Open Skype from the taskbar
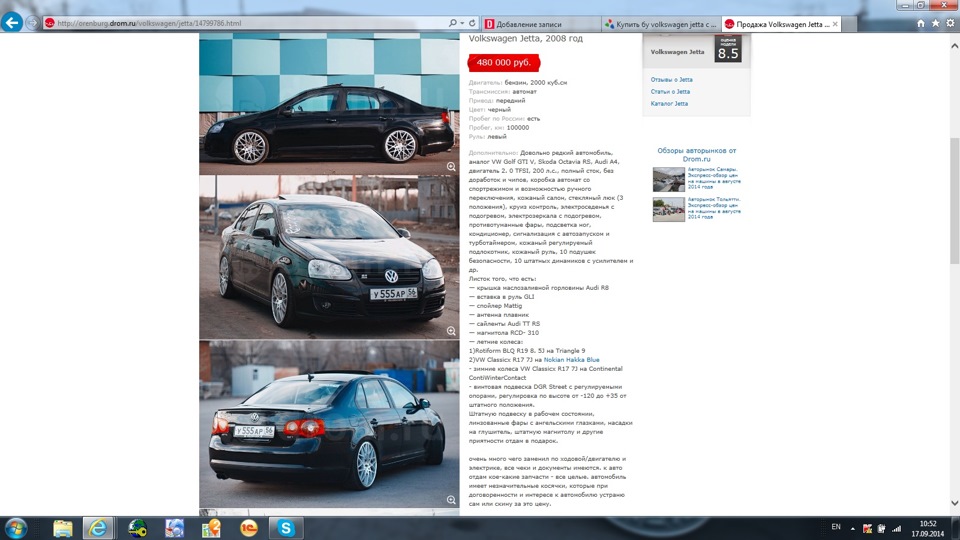The height and width of the screenshot is (540, 960). tap(285, 528)
